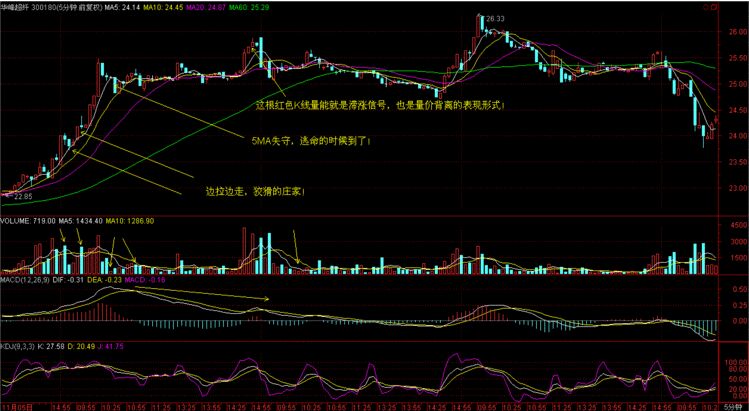
Task: Click the 11月05日 date label on the time axis
Action: pyautogui.click(x=16, y=407)
